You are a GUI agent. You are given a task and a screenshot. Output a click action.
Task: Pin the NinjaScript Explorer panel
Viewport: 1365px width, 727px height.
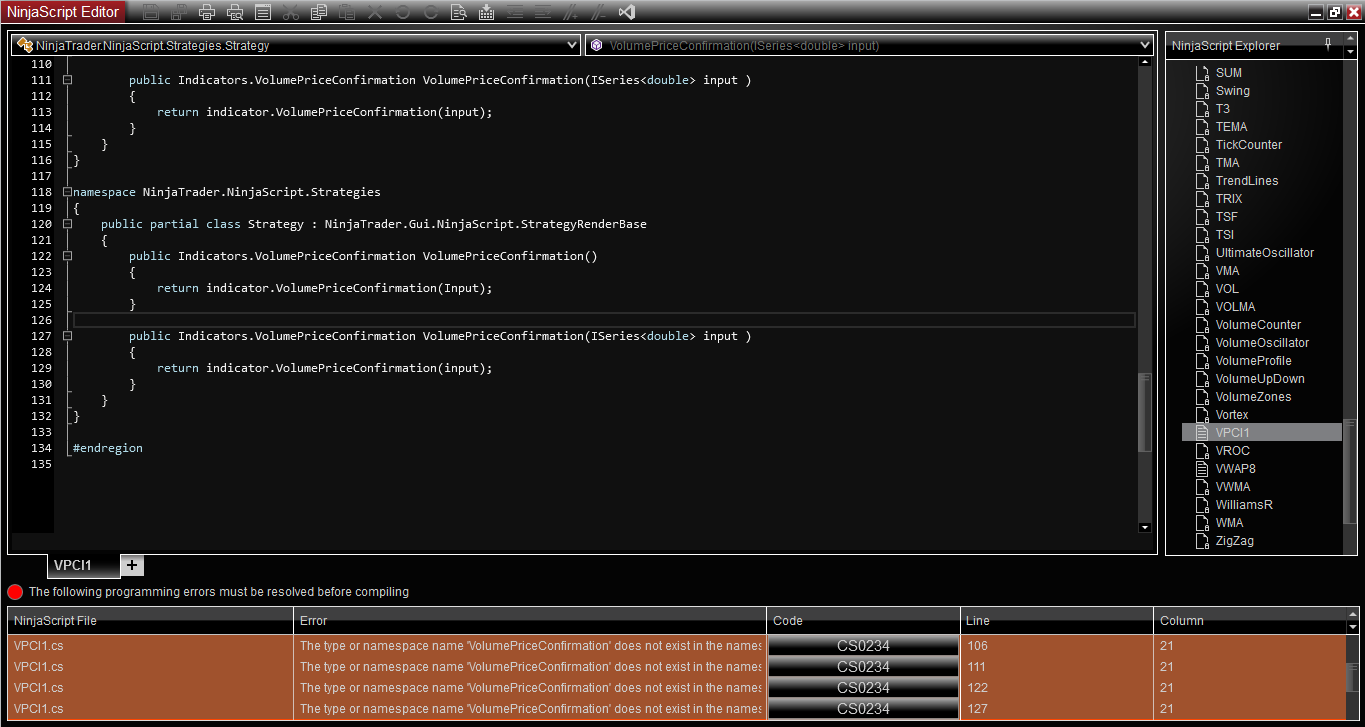tap(1328, 44)
